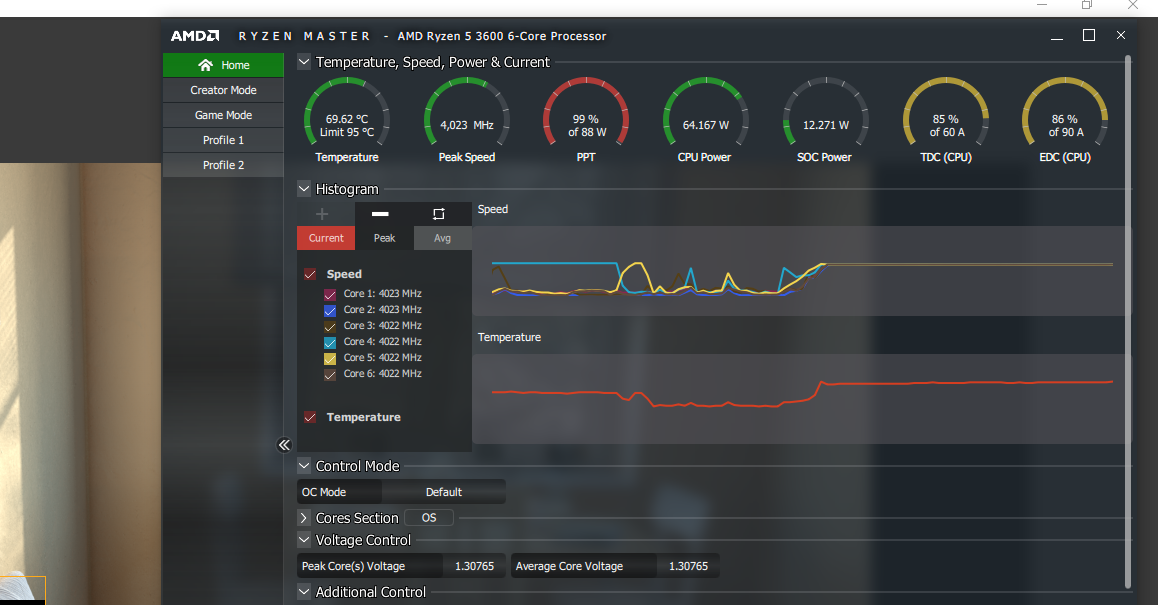The height and width of the screenshot is (605, 1158).
Task: Switch to Creator Mode
Action: coord(223,90)
